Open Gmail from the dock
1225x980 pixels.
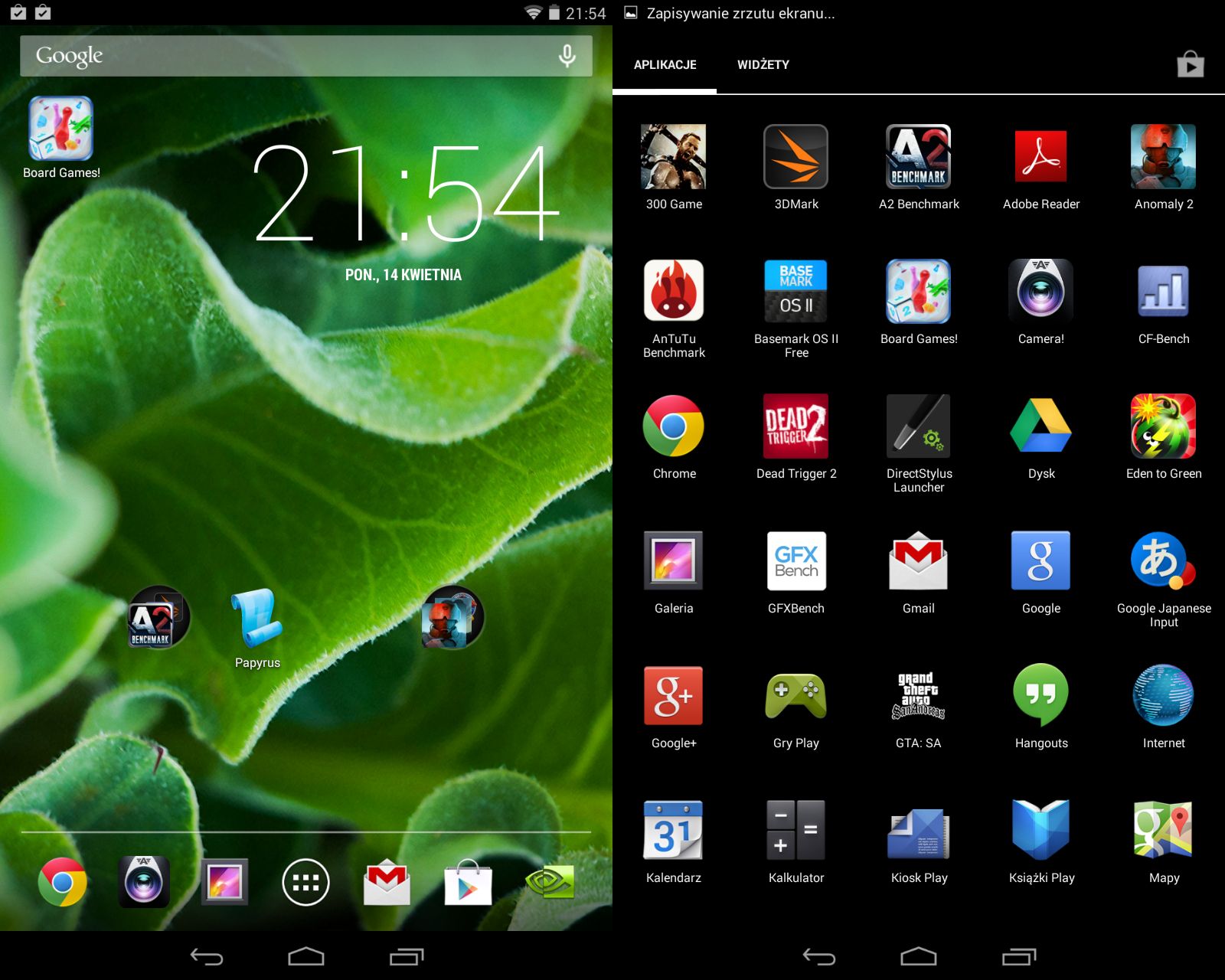click(387, 882)
